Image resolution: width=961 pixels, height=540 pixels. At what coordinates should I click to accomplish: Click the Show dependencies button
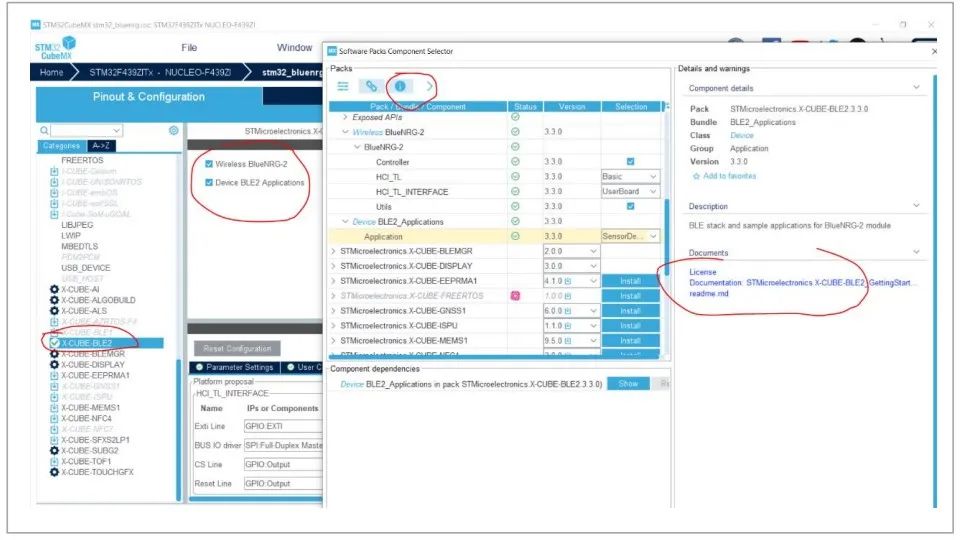(x=628, y=384)
